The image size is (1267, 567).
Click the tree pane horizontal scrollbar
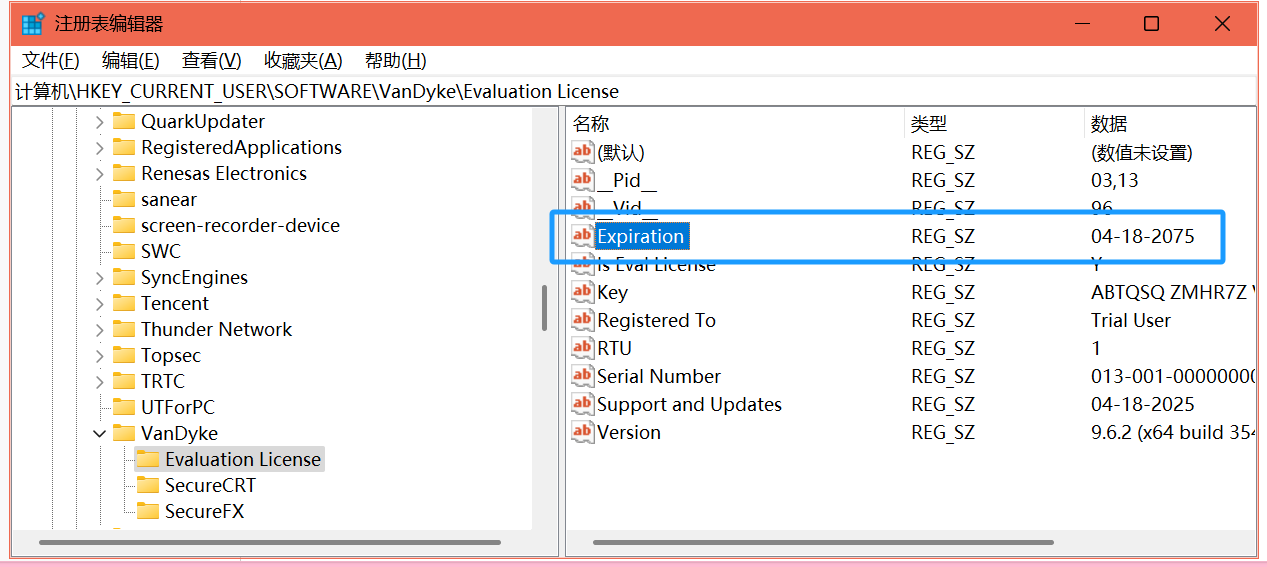coord(269,542)
